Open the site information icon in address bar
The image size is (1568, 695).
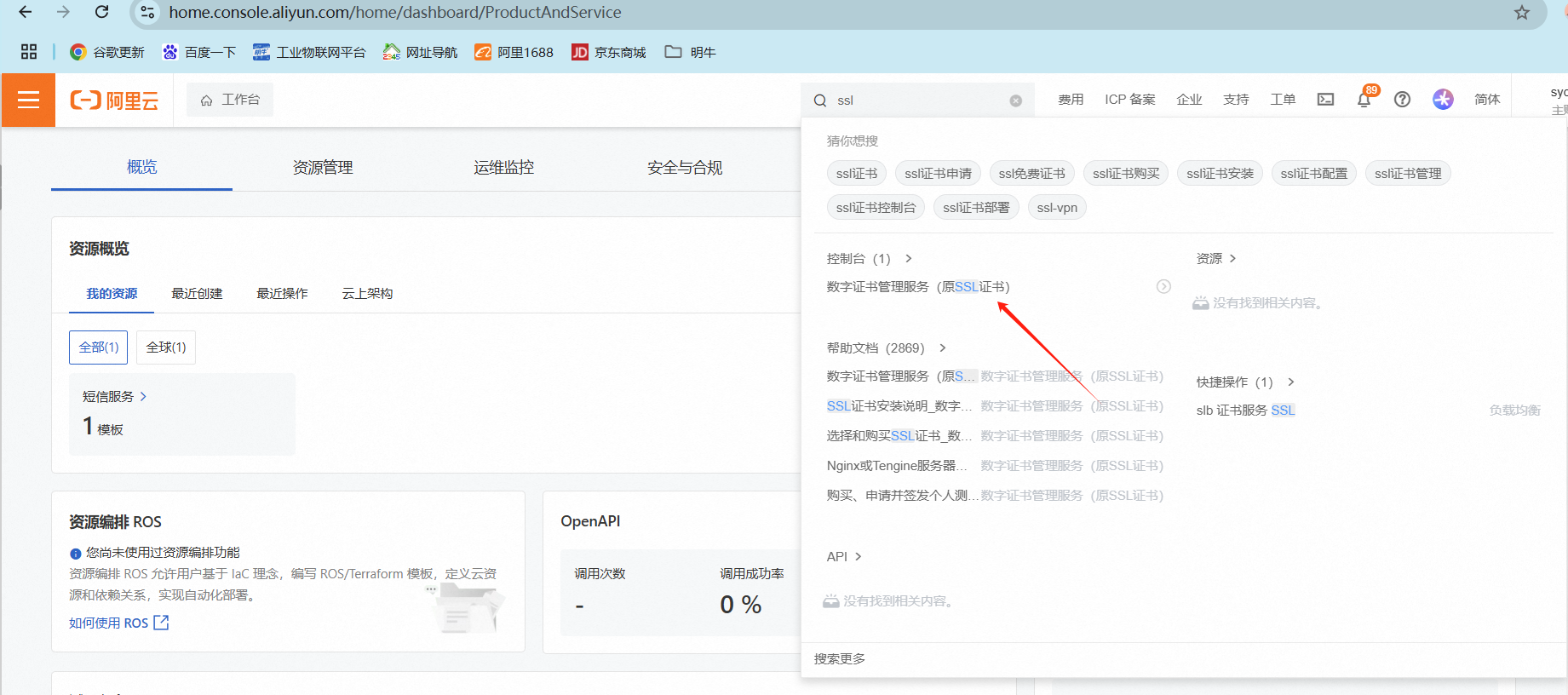click(147, 12)
